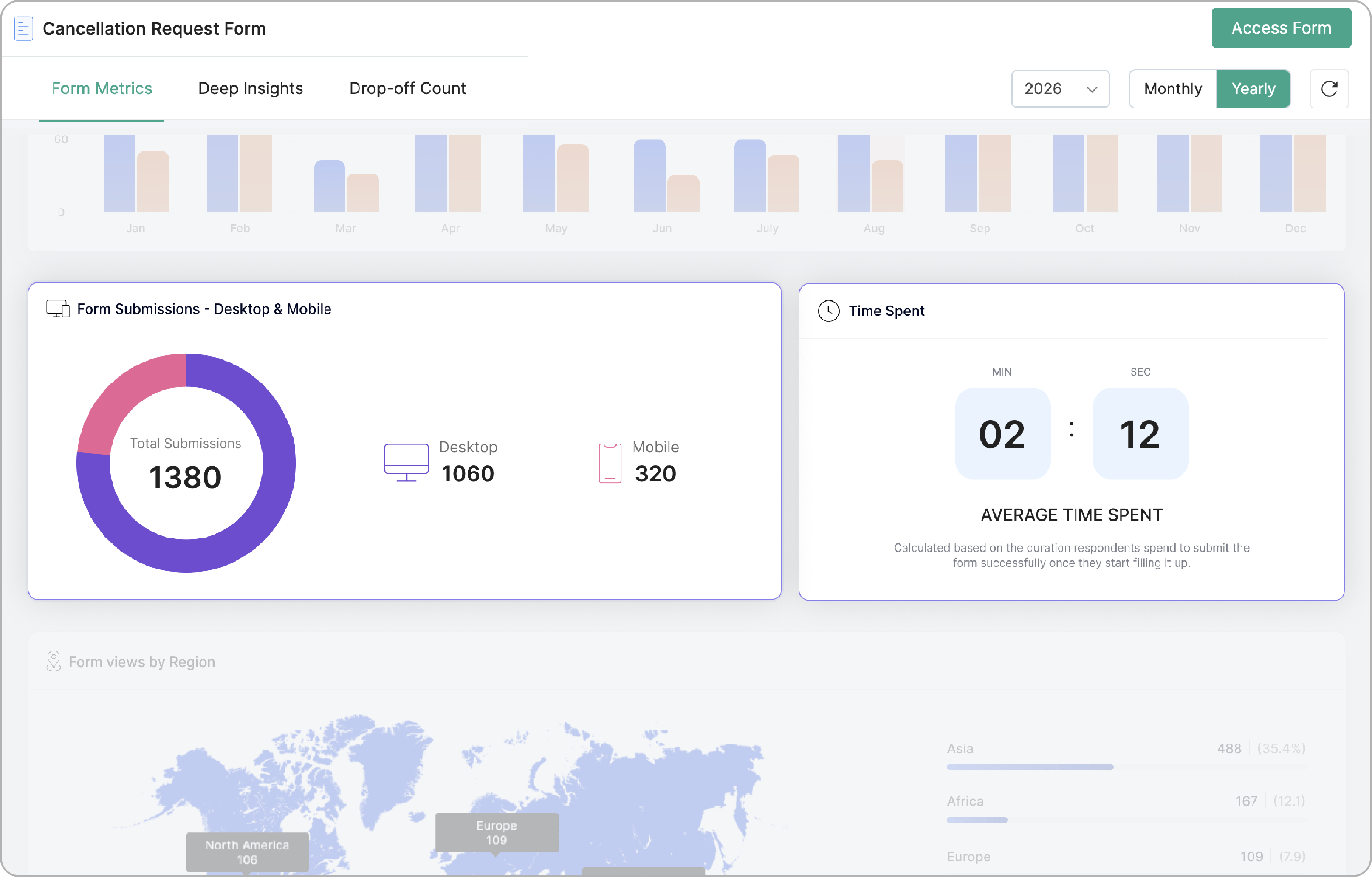Click the Form Submissions - Desktop & Mobile title

[204, 309]
